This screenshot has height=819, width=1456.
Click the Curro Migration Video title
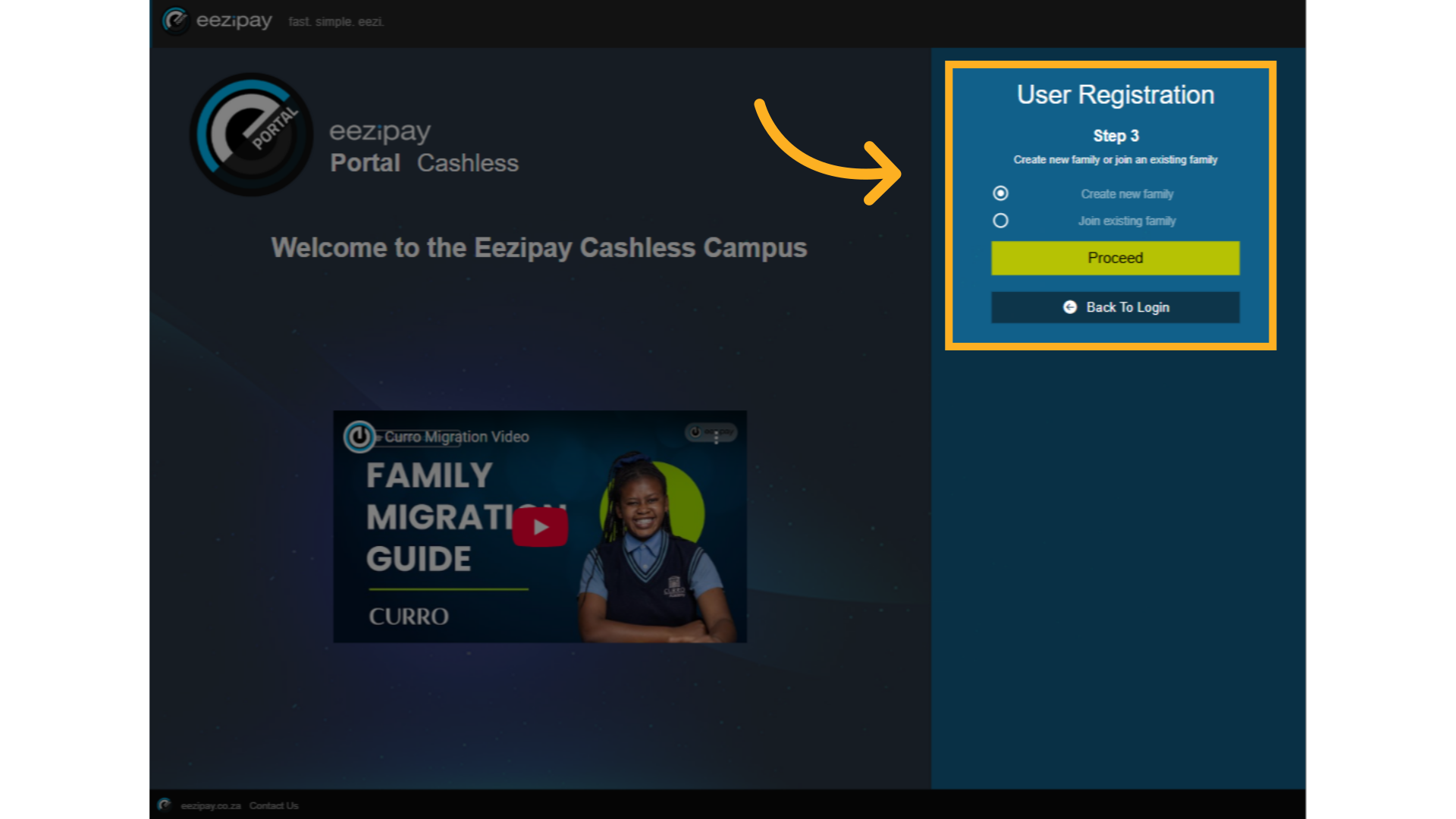point(457,437)
